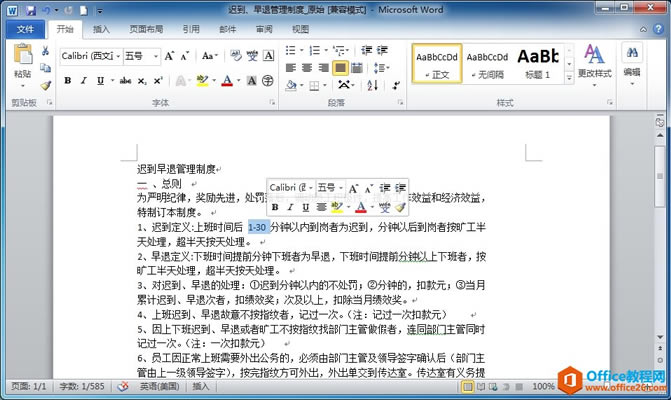The height and width of the screenshot is (400, 671).
Task: Open the 五号 font size dropdown in ribbon
Action: click(156, 56)
